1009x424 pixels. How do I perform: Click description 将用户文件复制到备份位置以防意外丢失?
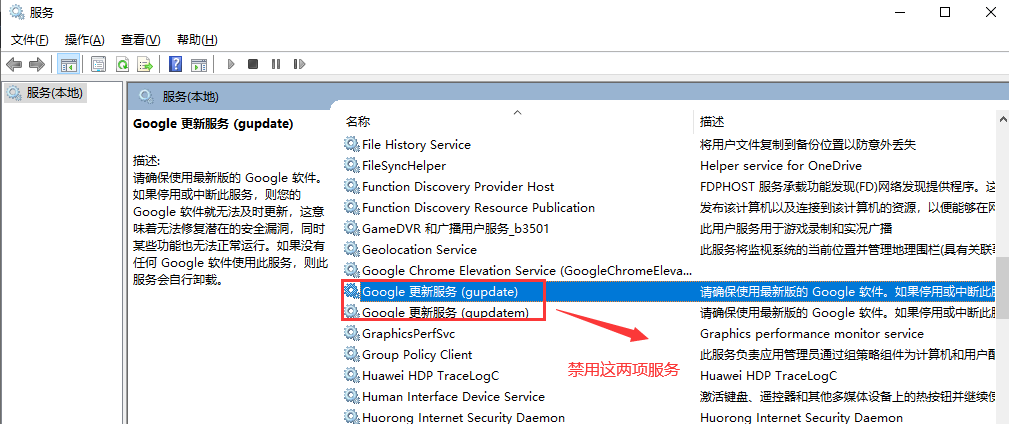(x=808, y=144)
